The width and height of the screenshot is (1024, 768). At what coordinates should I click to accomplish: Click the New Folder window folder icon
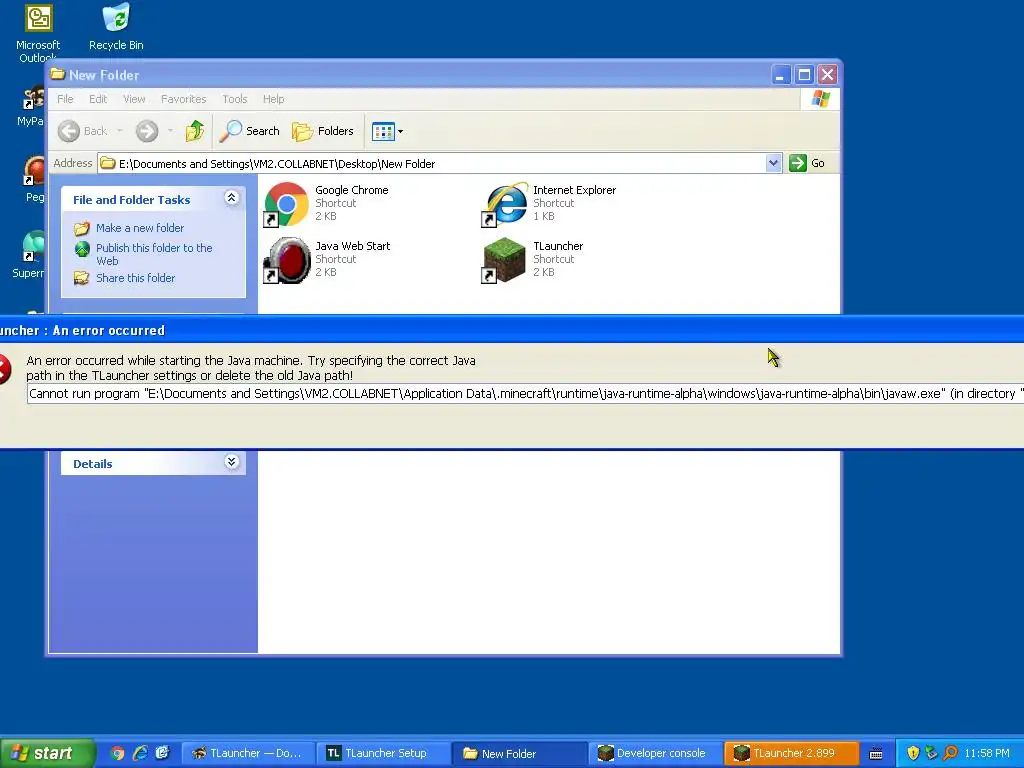click(57, 74)
